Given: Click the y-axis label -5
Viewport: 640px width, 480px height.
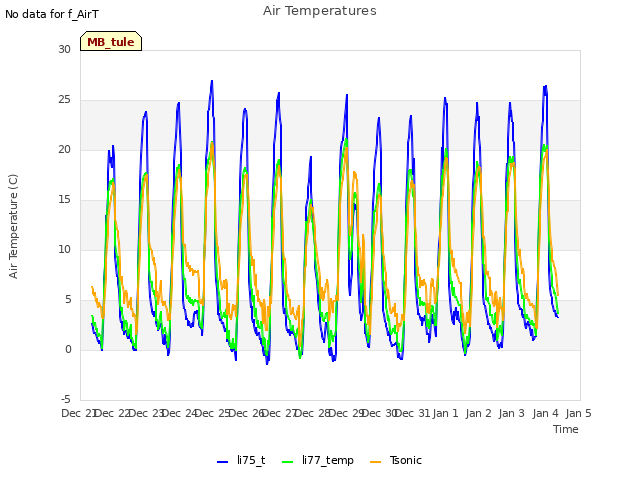Looking at the screenshot, I should coord(66,399).
